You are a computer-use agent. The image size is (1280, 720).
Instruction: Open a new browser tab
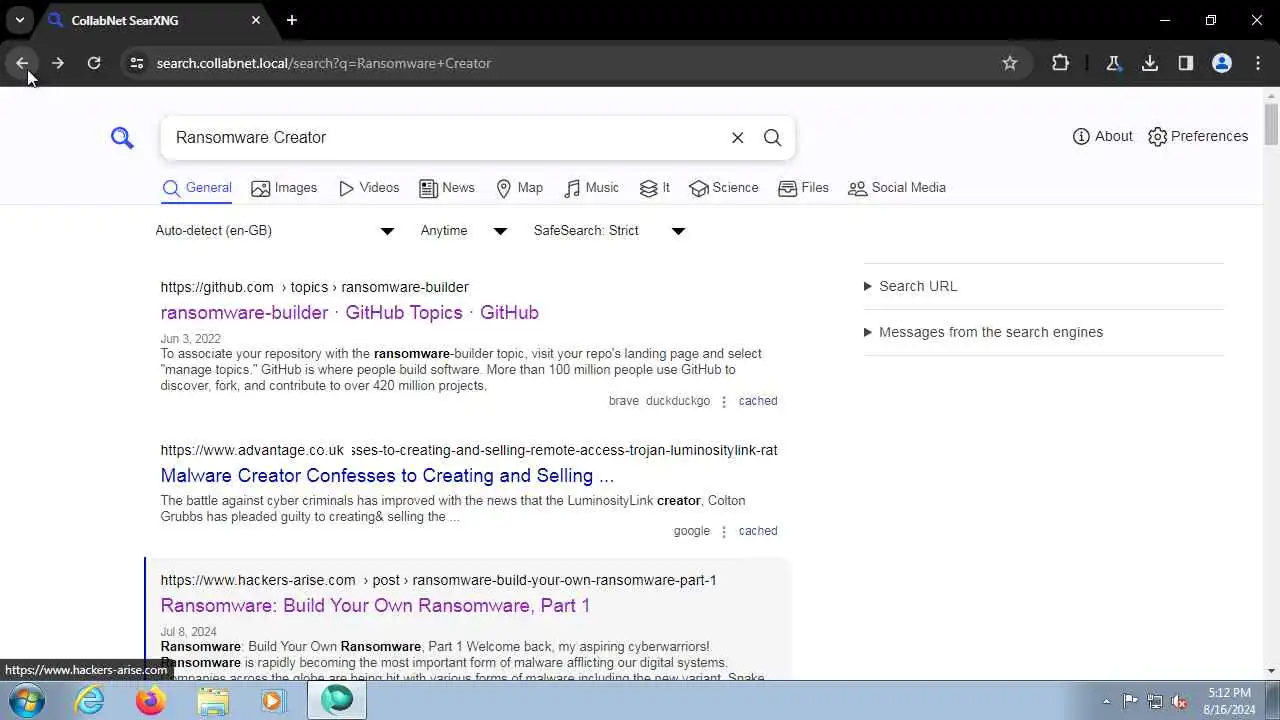coord(292,20)
